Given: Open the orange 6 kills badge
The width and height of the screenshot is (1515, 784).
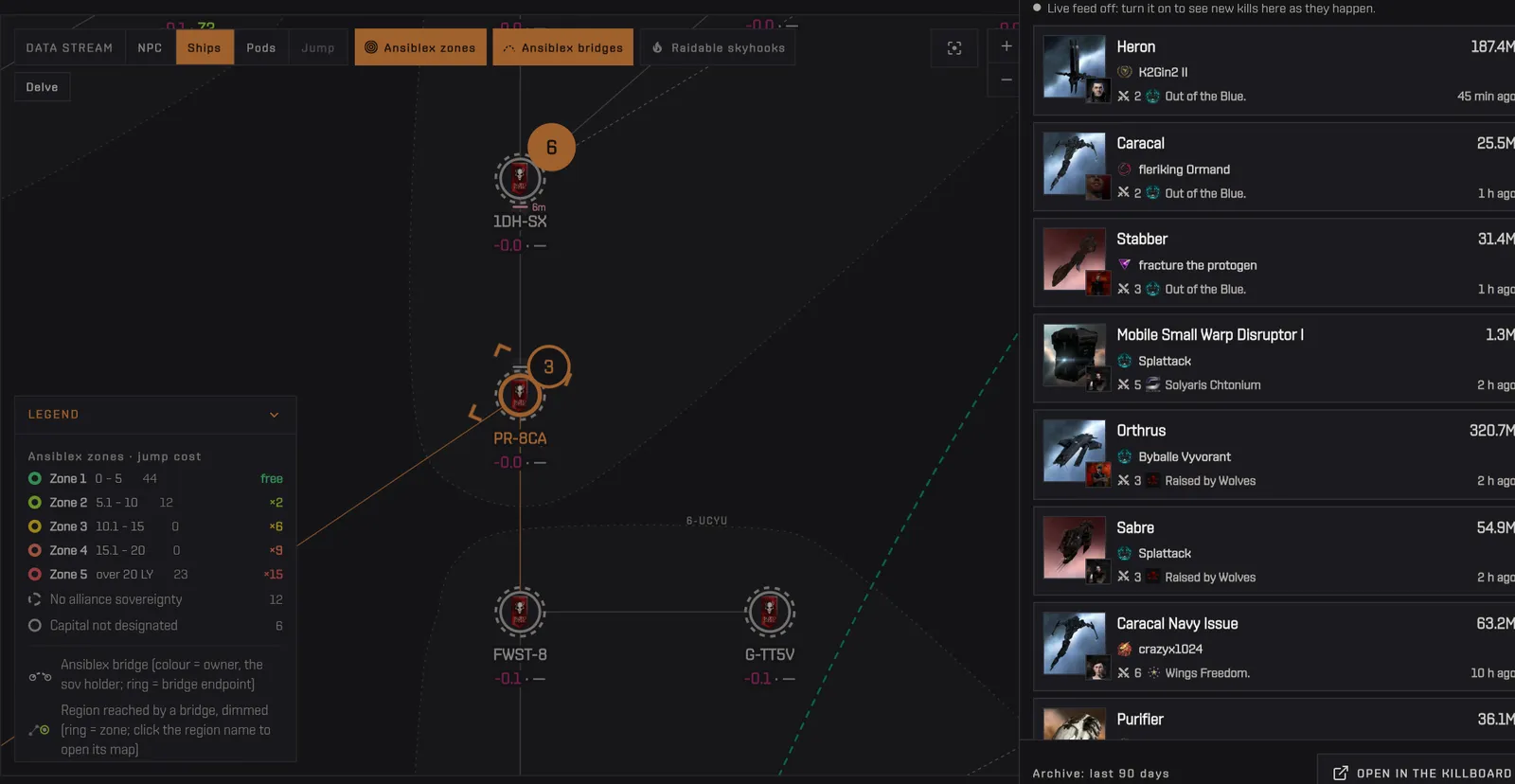Looking at the screenshot, I should 551,148.
